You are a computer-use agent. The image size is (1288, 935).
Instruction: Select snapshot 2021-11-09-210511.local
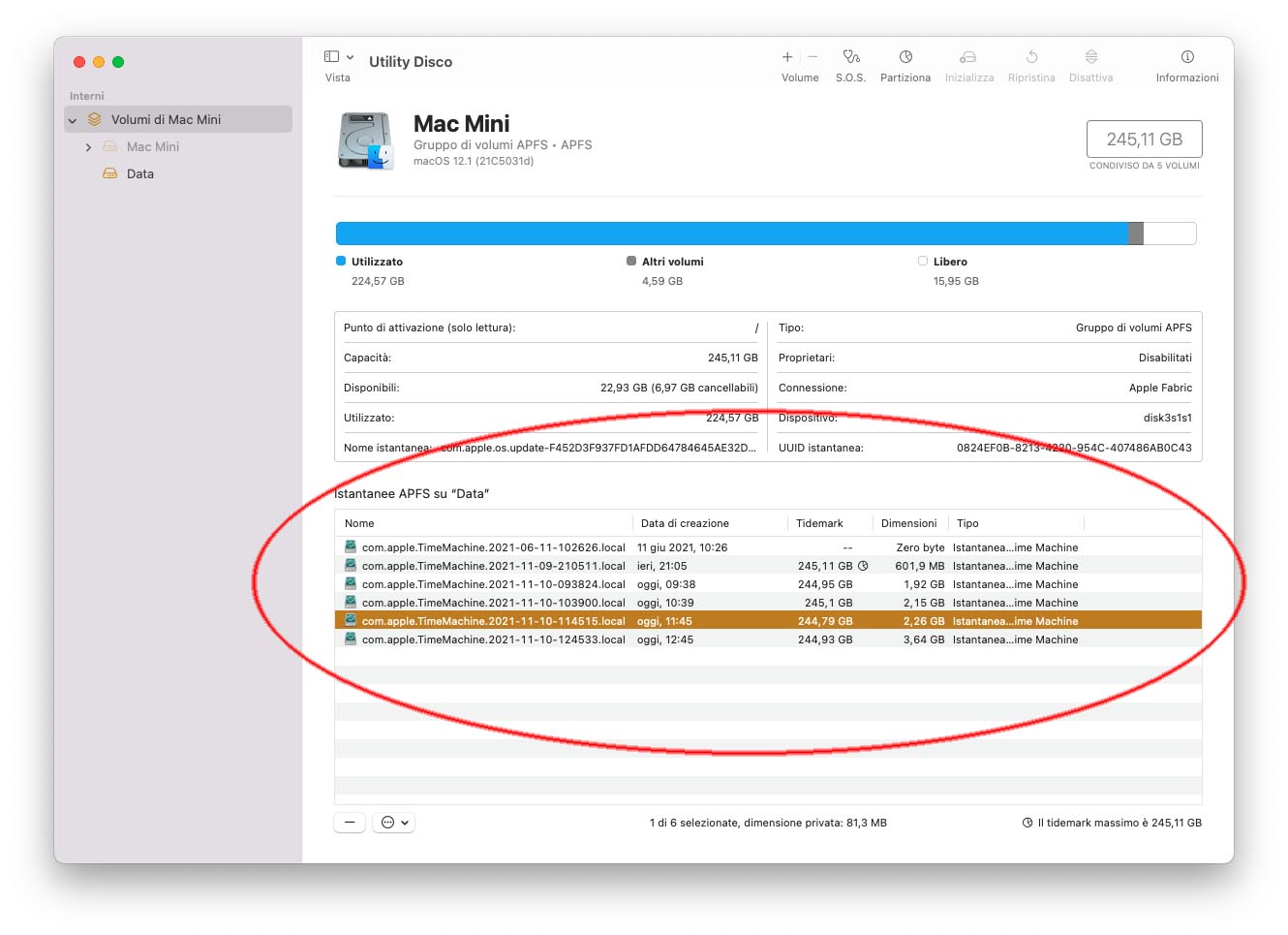[x=768, y=566]
